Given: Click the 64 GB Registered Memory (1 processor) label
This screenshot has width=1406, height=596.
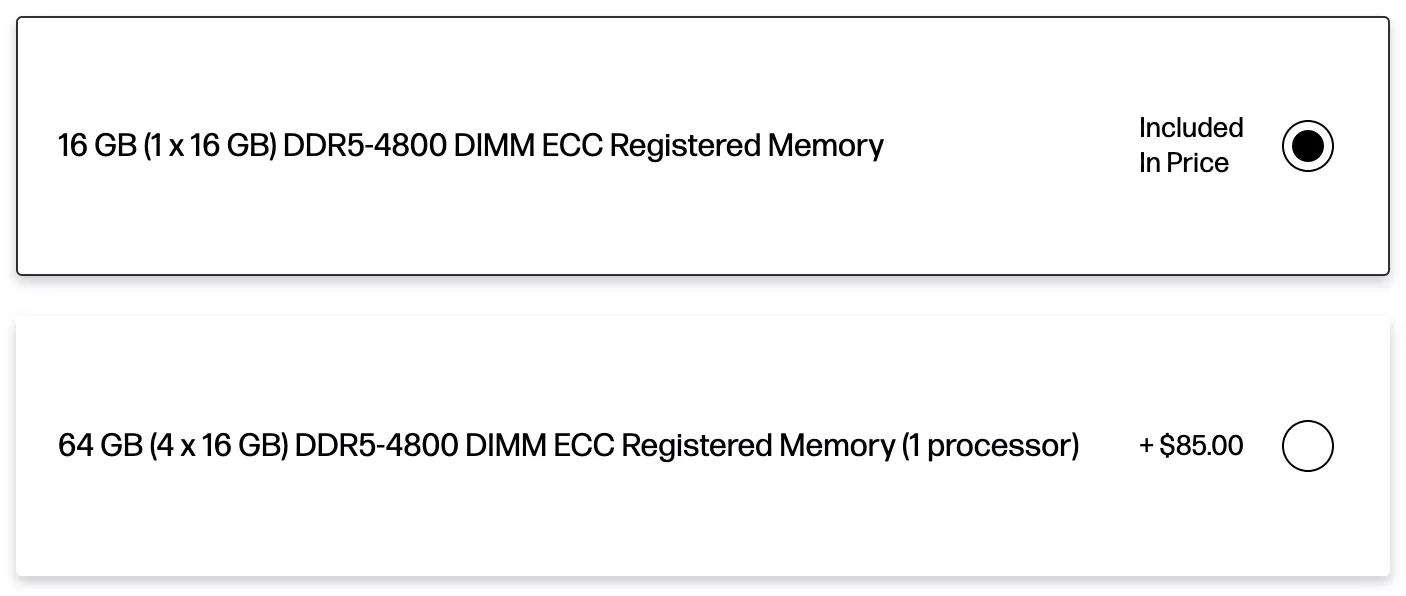Looking at the screenshot, I should (569, 445).
